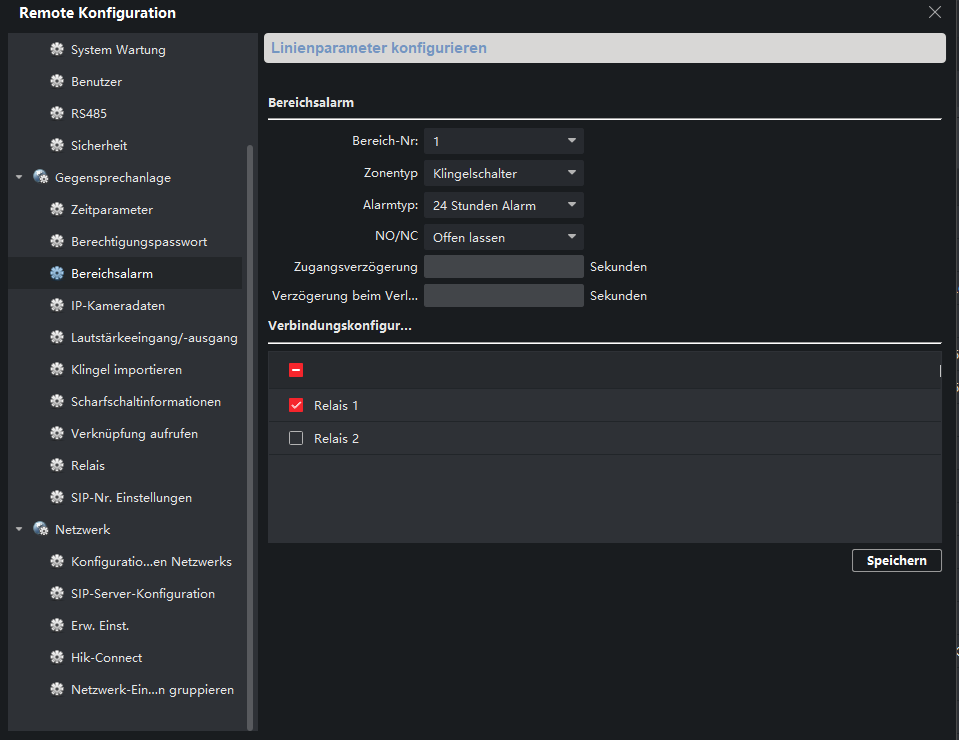Screen dimensions: 960x740
Task: Open Erw. Einst. network page
Action: (100, 626)
